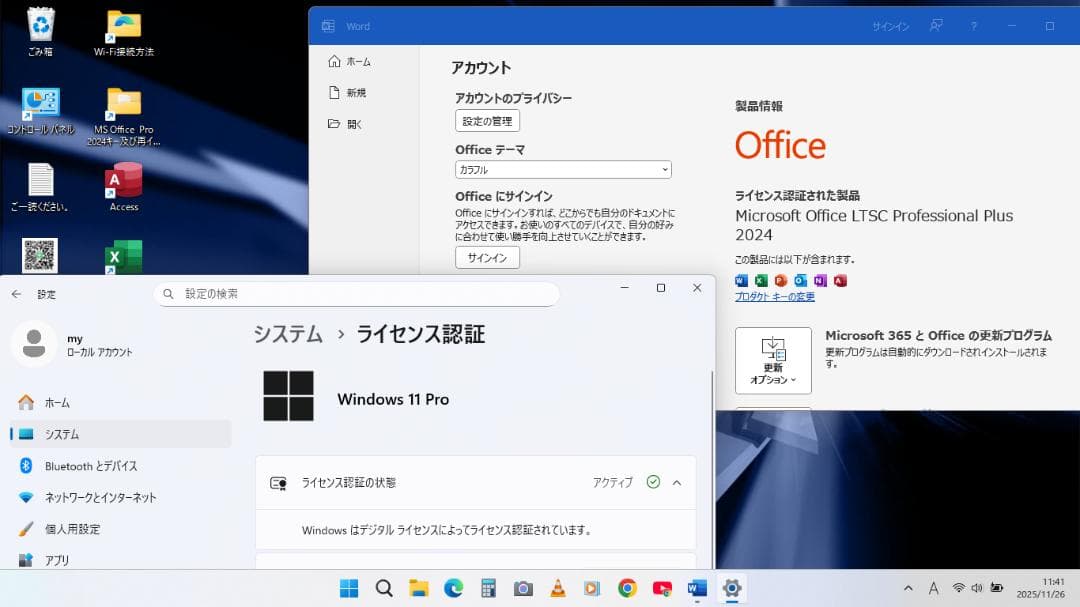
Task: Click the サインイン button in Word
Action: coord(487,257)
